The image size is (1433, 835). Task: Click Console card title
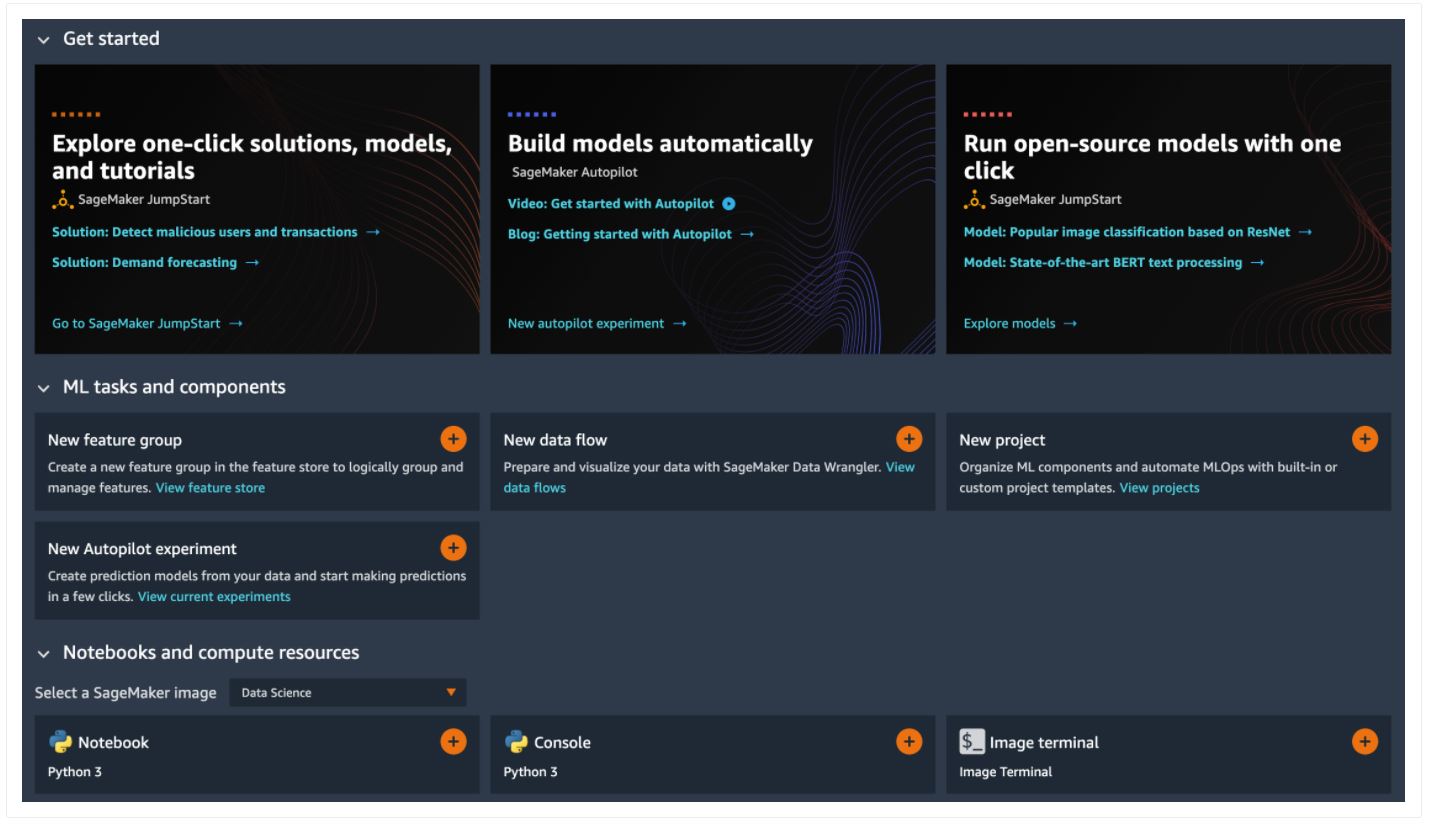click(562, 743)
